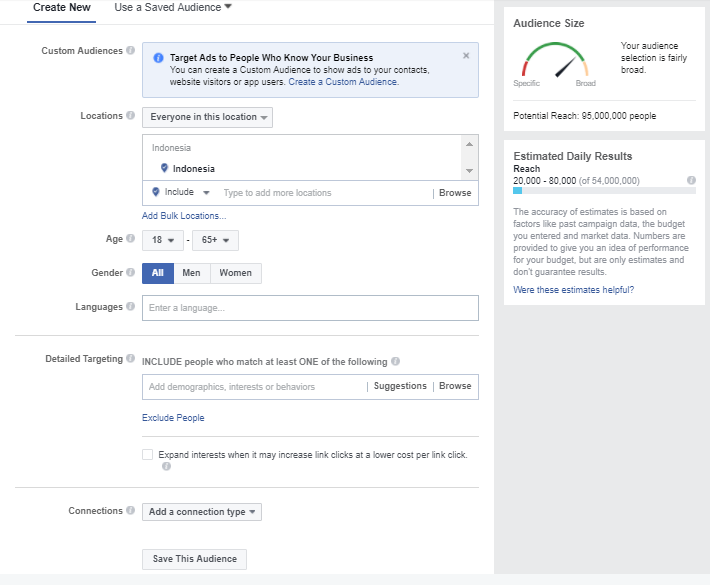Click info icon next to Languages label

[130, 306]
